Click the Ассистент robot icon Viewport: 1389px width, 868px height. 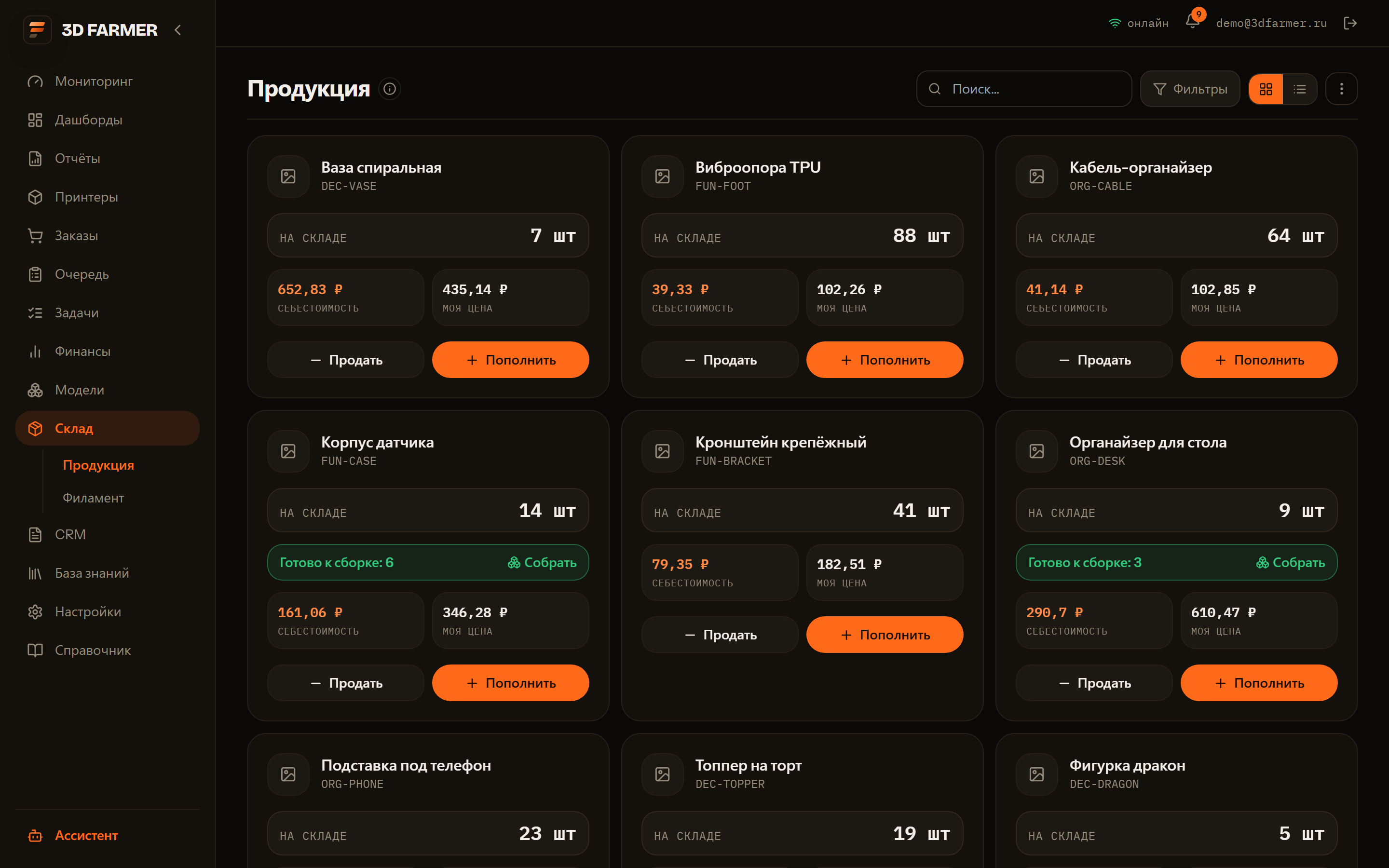36,835
